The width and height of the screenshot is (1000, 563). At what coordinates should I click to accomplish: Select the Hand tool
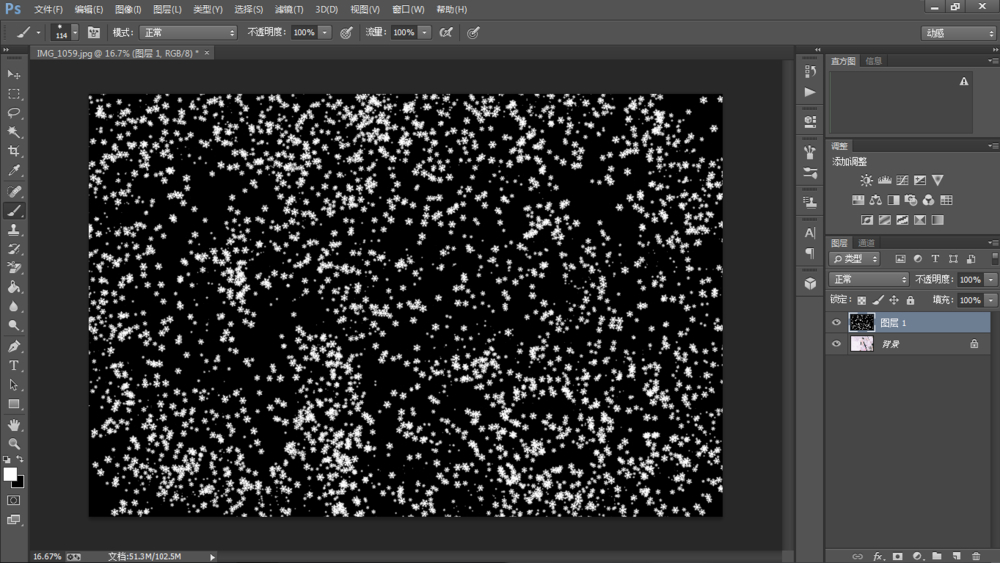pos(13,425)
